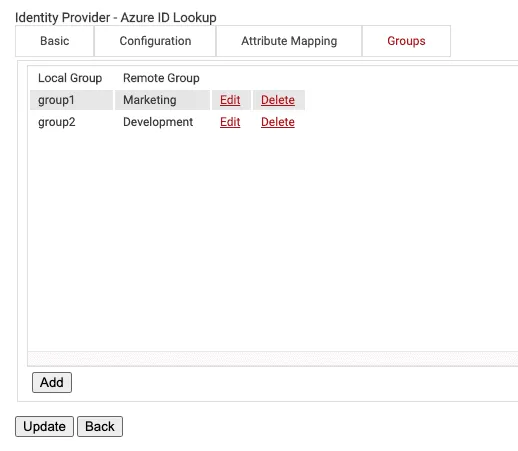Click the Add button
The width and height of the screenshot is (518, 451).
coord(52,382)
